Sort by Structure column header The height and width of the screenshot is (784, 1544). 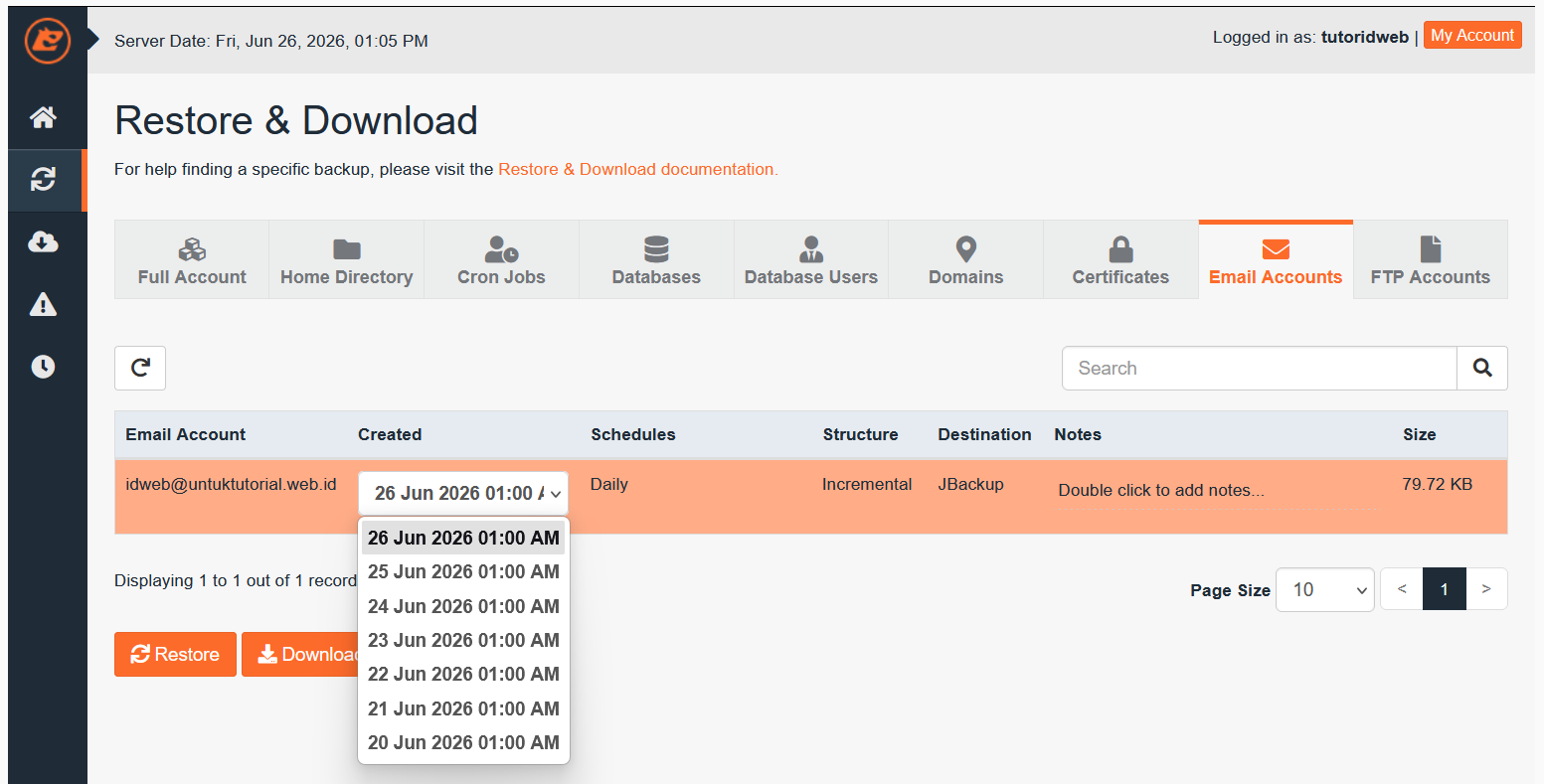coord(860,434)
